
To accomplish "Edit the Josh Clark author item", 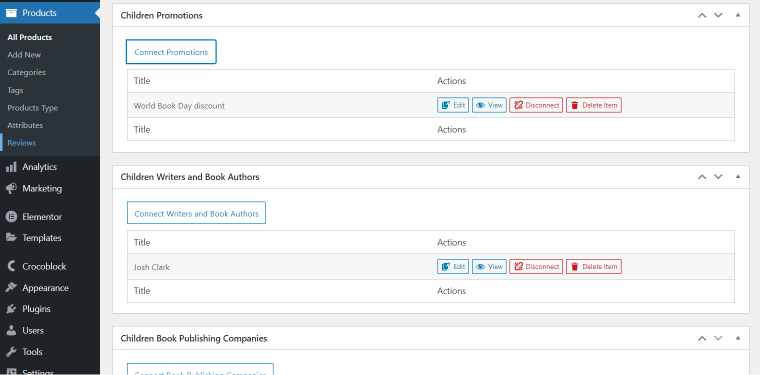I will coord(453,266).
